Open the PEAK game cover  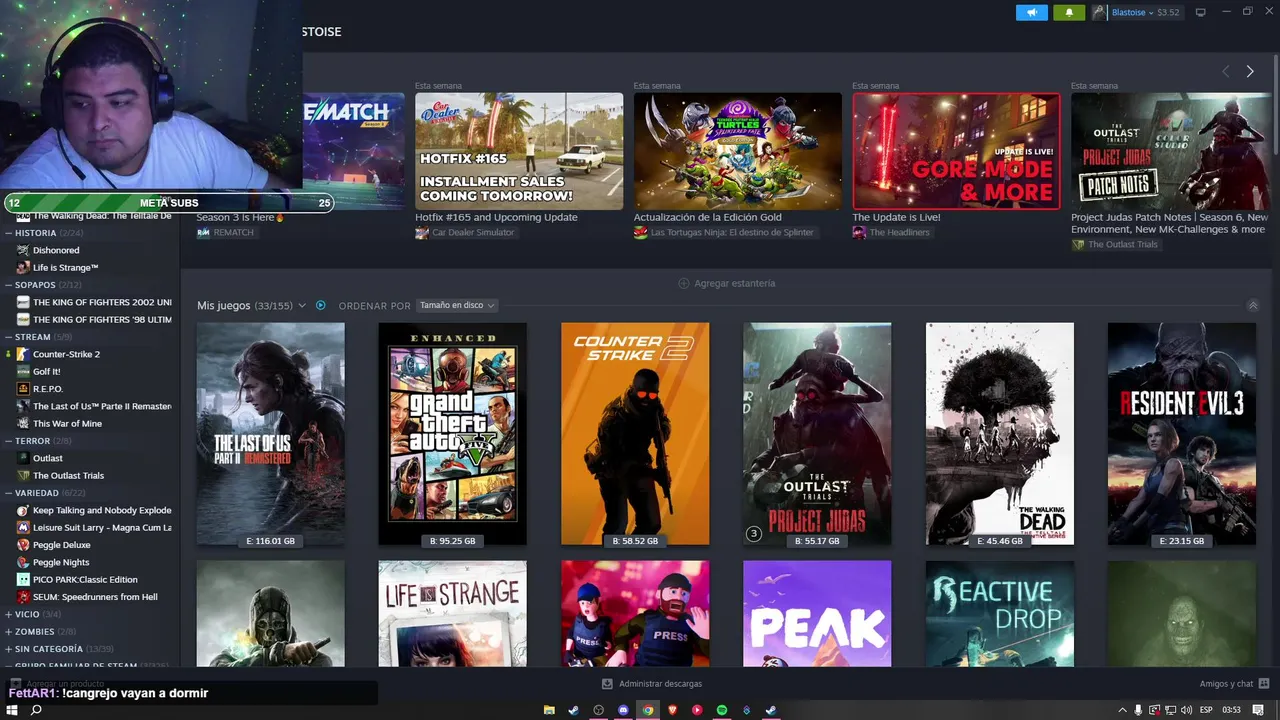tap(817, 613)
